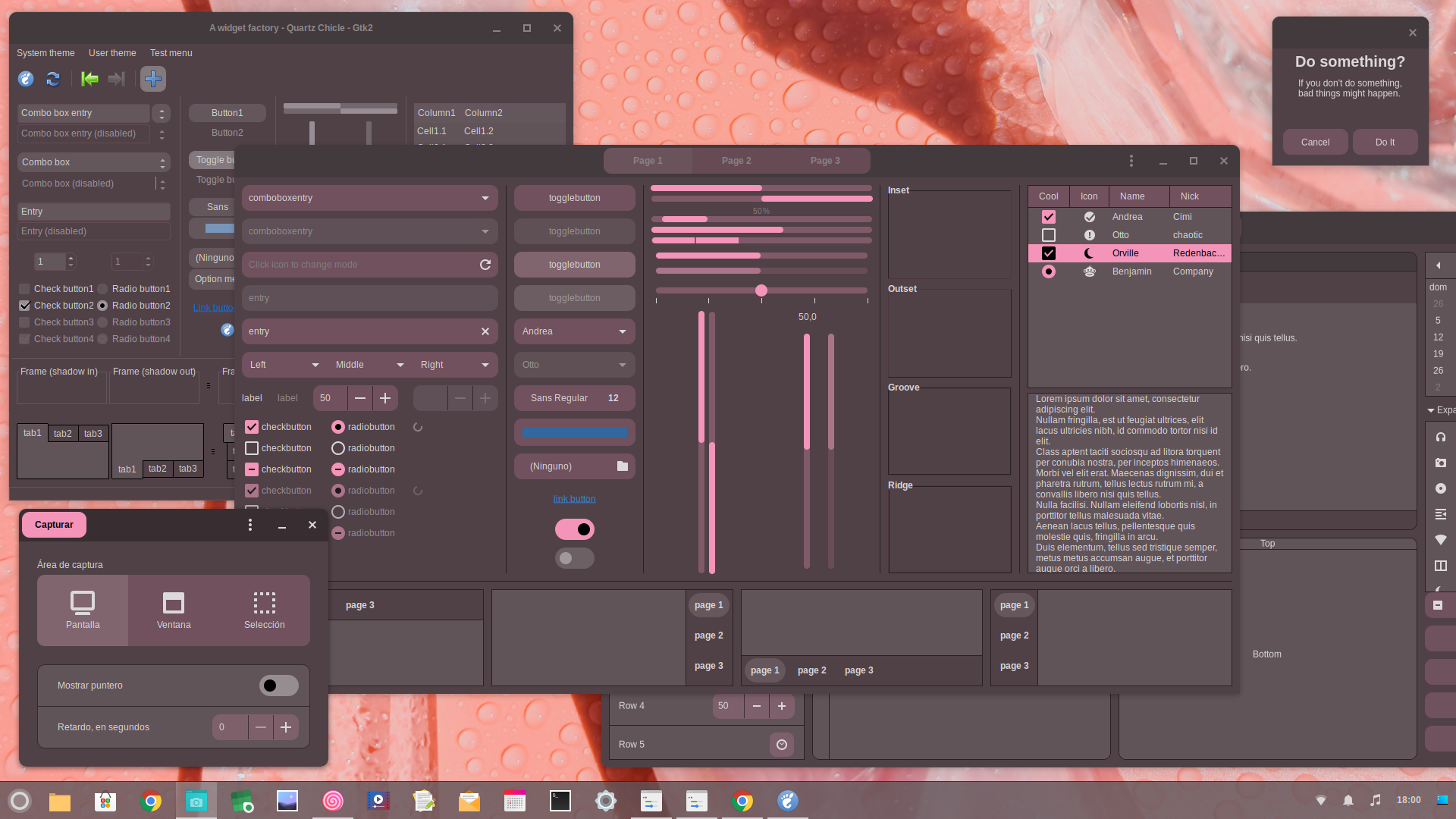Click the horizontal slider knob at 50
The height and width of the screenshot is (819, 1456).
761,290
